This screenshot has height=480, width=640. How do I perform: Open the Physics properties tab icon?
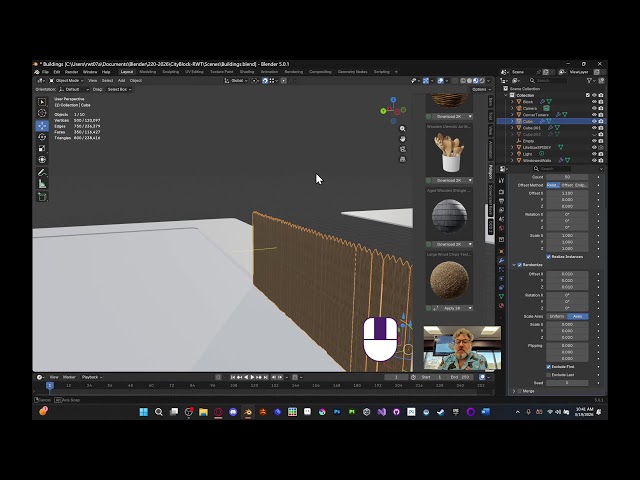point(502,278)
